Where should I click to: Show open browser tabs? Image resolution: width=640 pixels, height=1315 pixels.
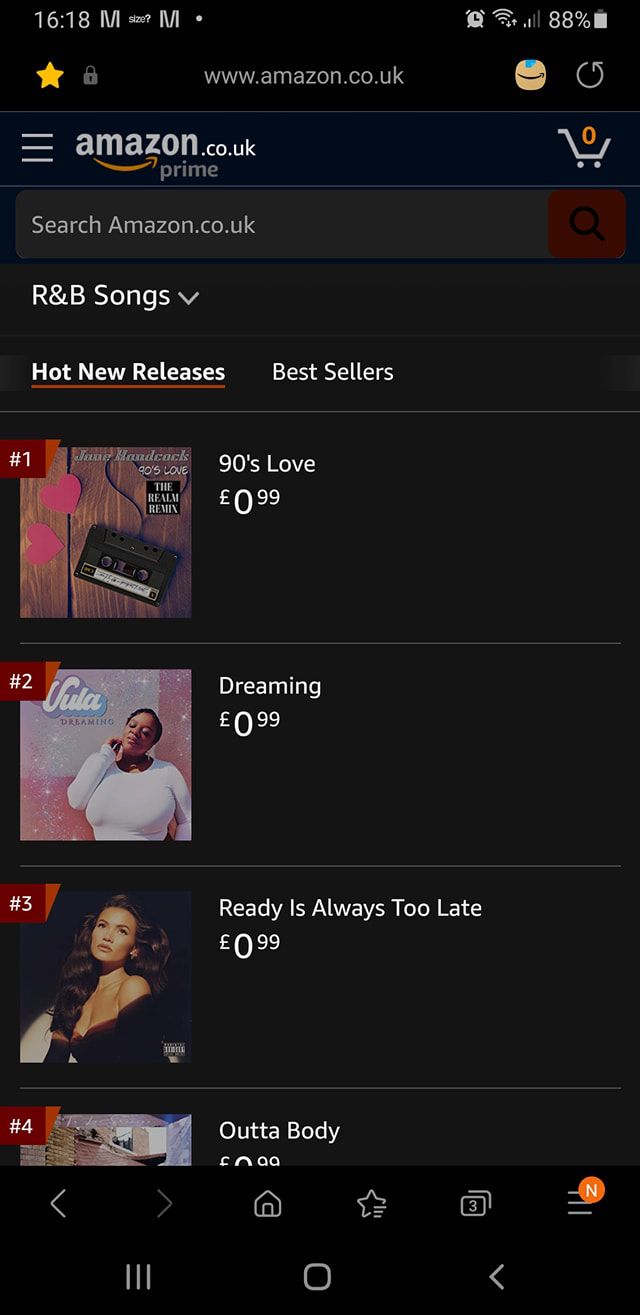(475, 1204)
